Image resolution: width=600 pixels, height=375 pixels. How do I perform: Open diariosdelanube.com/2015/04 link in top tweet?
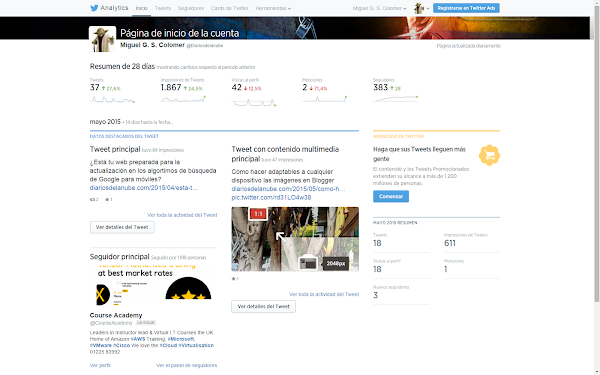[144, 188]
